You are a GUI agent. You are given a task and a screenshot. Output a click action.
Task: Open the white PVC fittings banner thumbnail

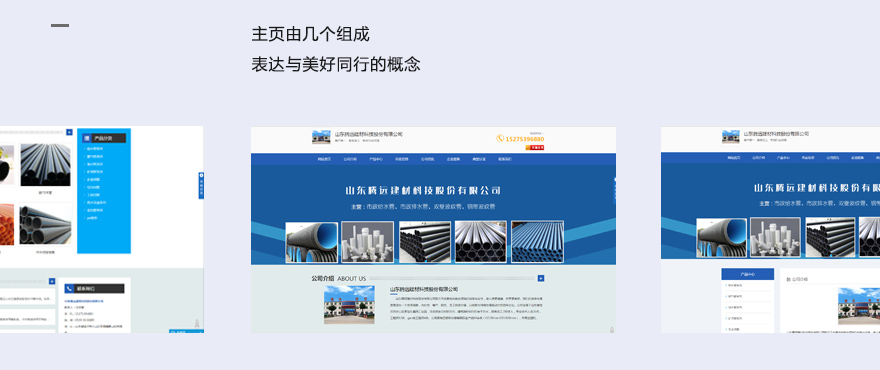click(x=368, y=242)
